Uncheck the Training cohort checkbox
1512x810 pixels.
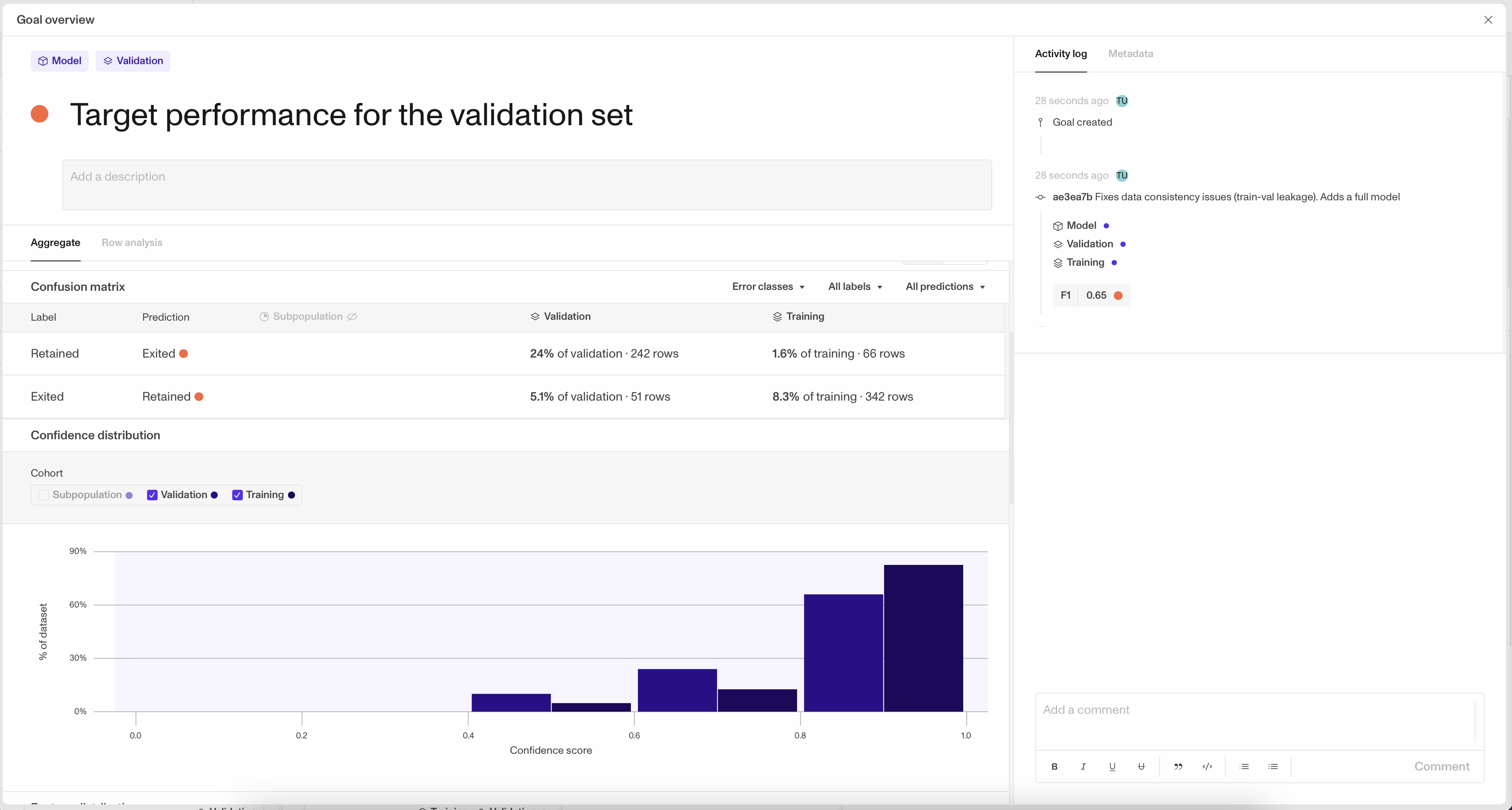click(237, 495)
